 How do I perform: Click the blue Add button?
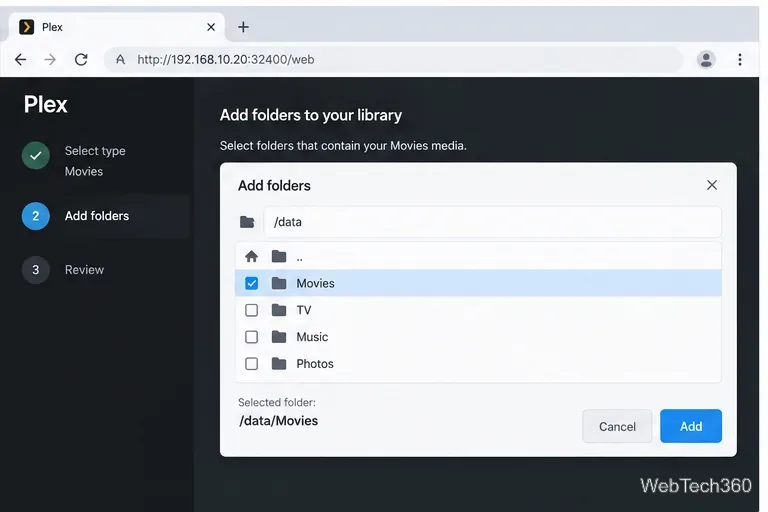pyautogui.click(x=691, y=426)
